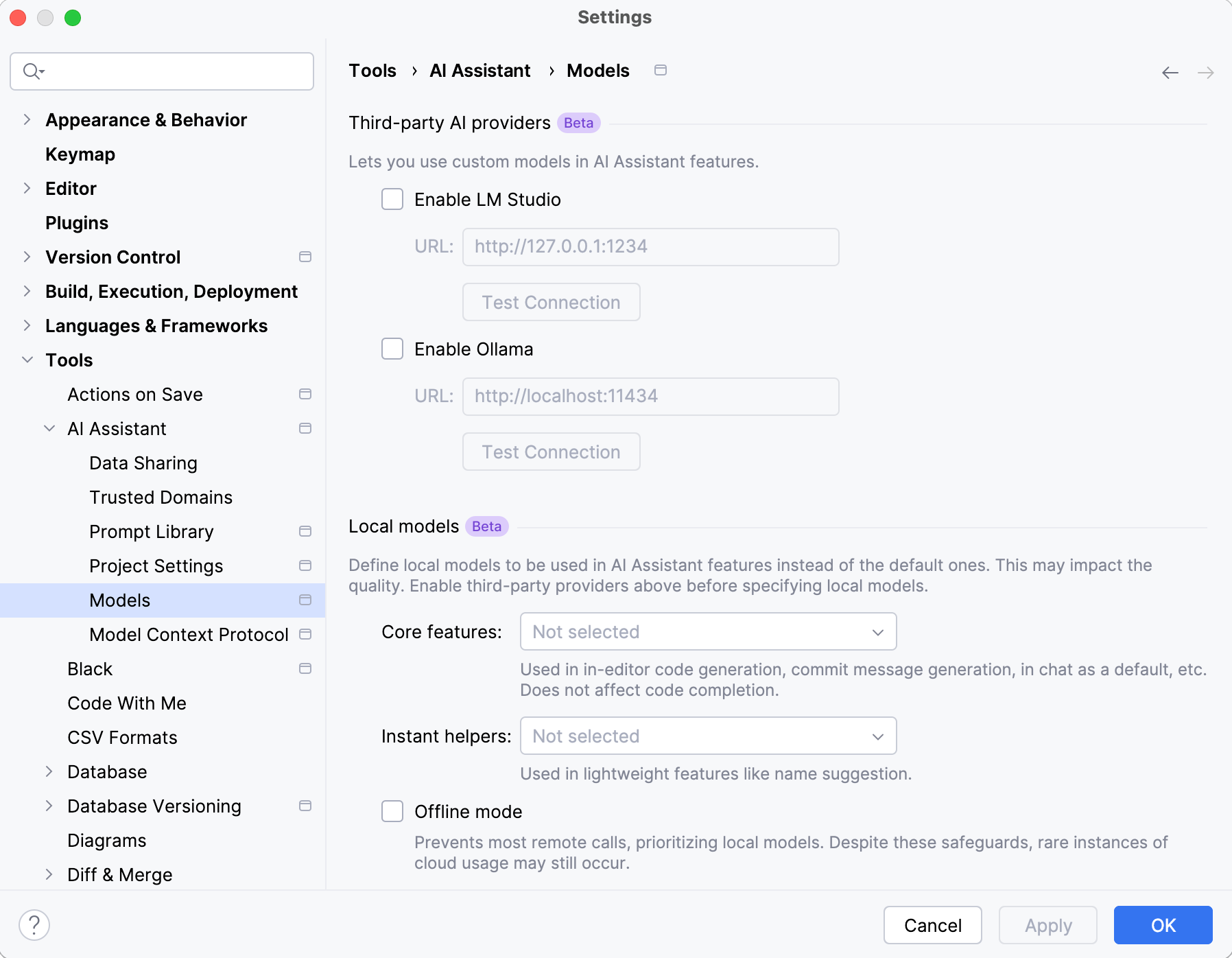Click the forward navigation arrow
Screen dimensions: 1232x958
[1205, 73]
